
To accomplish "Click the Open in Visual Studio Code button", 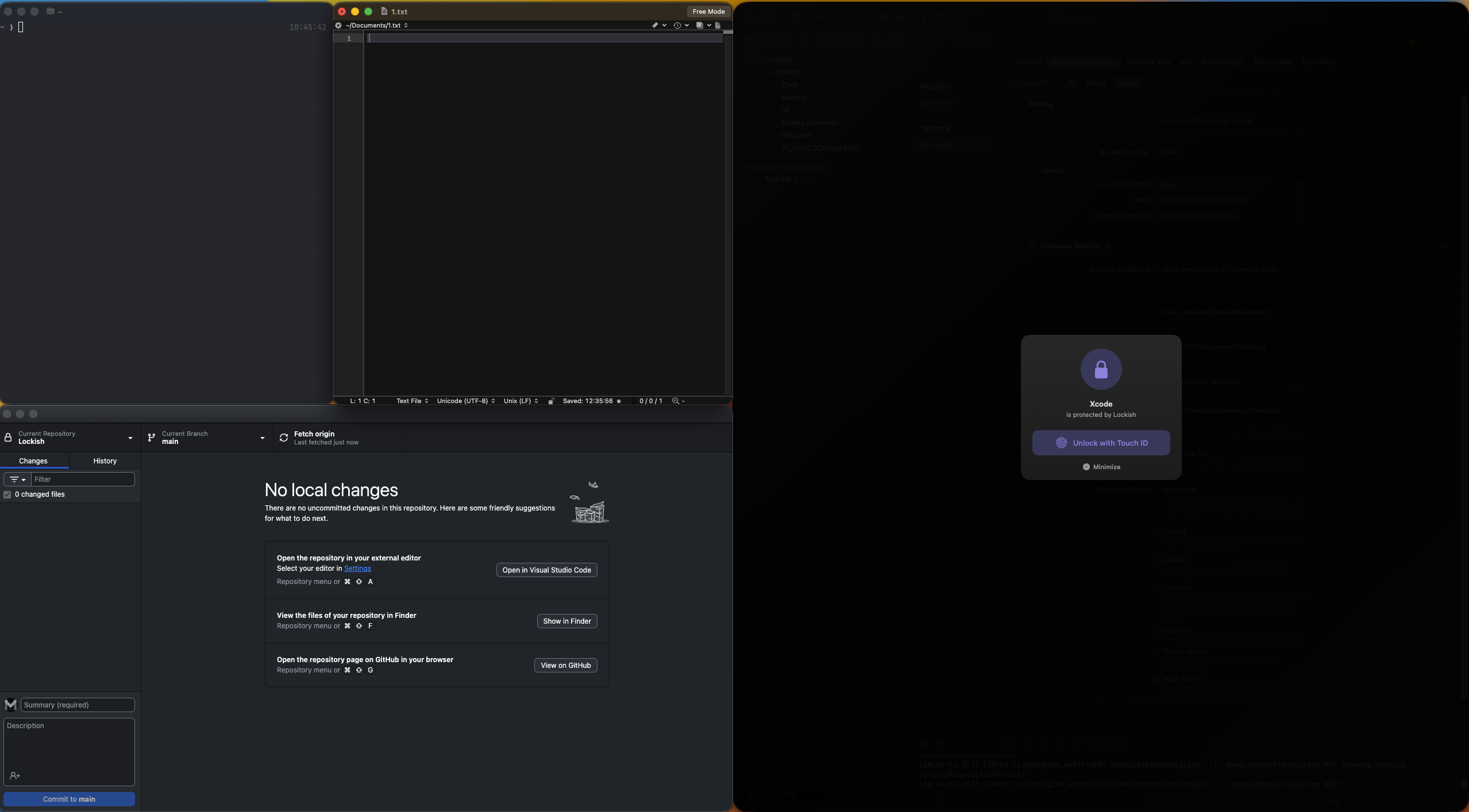I will tap(546, 570).
